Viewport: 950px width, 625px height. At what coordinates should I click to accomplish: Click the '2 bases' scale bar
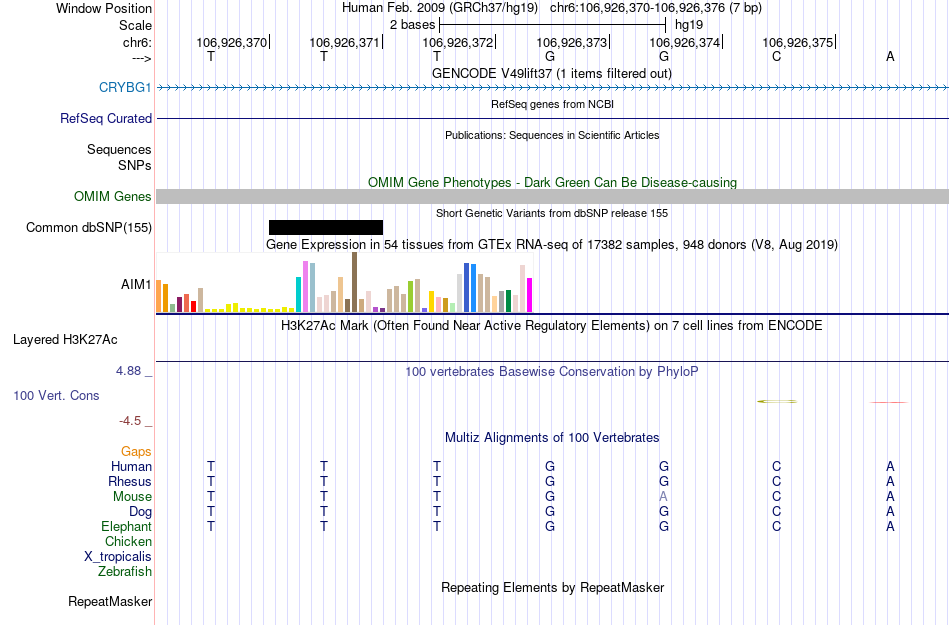[x=553, y=25]
